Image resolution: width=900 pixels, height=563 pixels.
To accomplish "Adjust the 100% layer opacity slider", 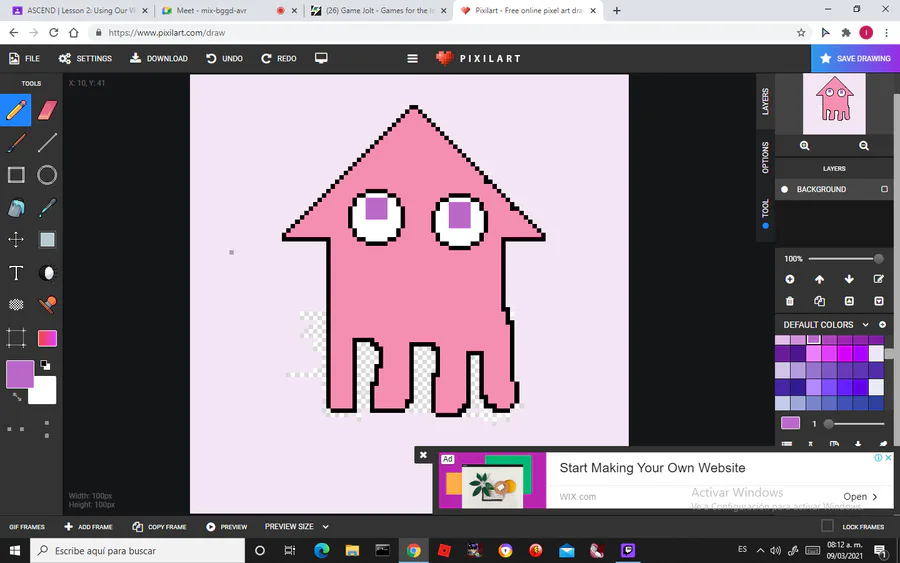I will point(845,259).
